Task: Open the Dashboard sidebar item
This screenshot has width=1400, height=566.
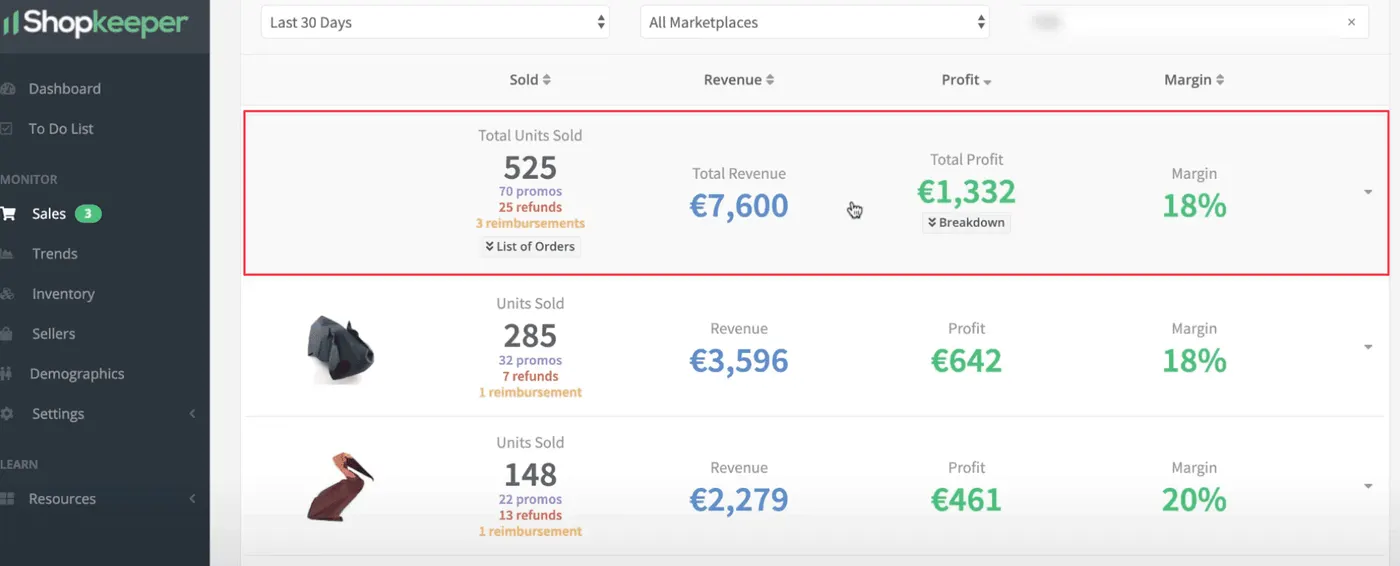Action: pos(64,89)
